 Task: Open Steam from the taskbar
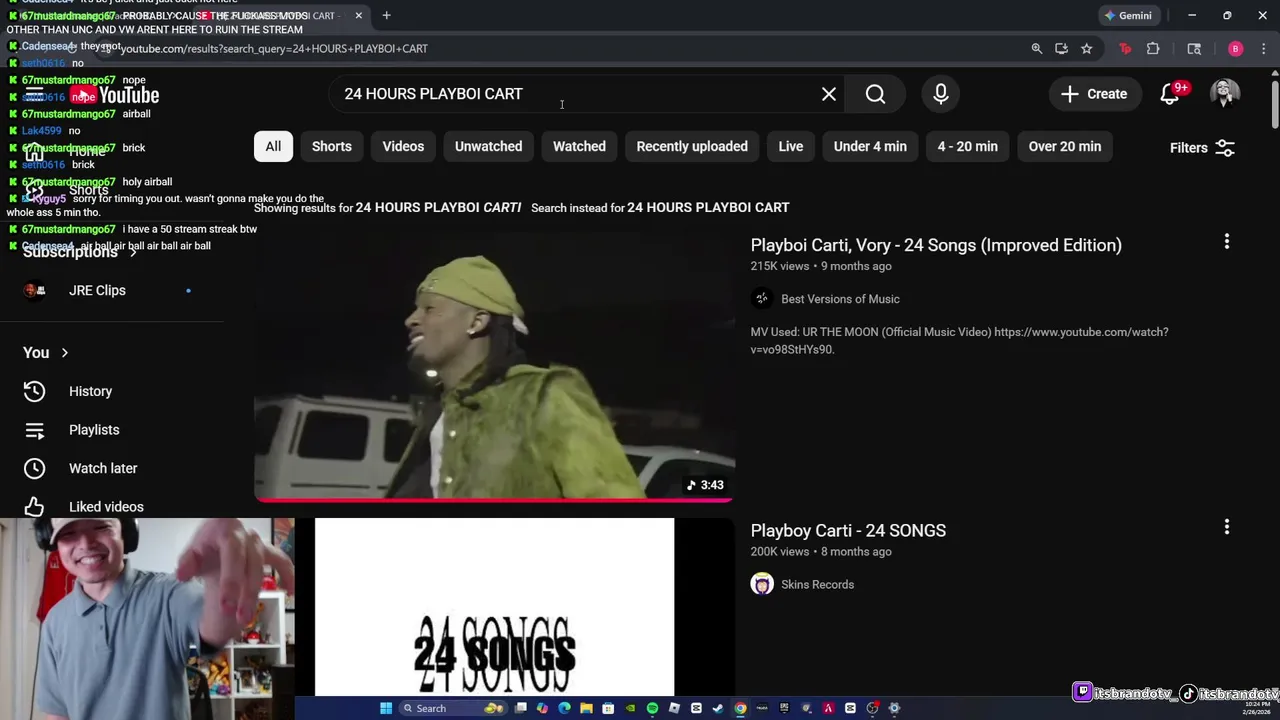(x=718, y=708)
